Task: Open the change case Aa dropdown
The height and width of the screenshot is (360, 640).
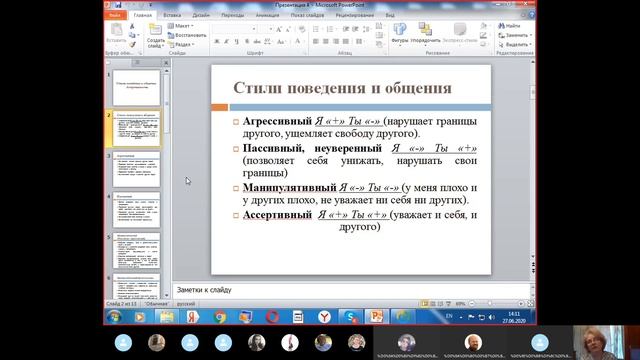Action: (x=281, y=42)
